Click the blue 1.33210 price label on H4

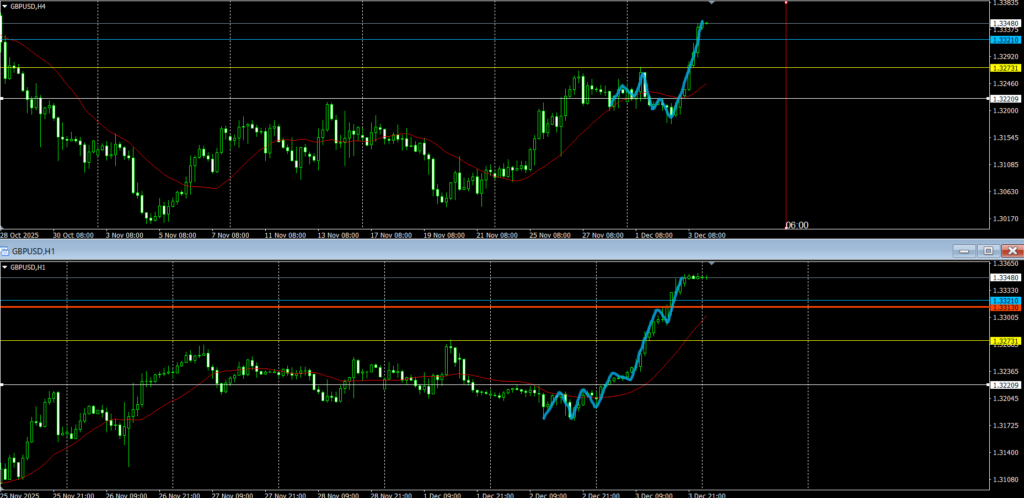pyautogui.click(x=1004, y=39)
